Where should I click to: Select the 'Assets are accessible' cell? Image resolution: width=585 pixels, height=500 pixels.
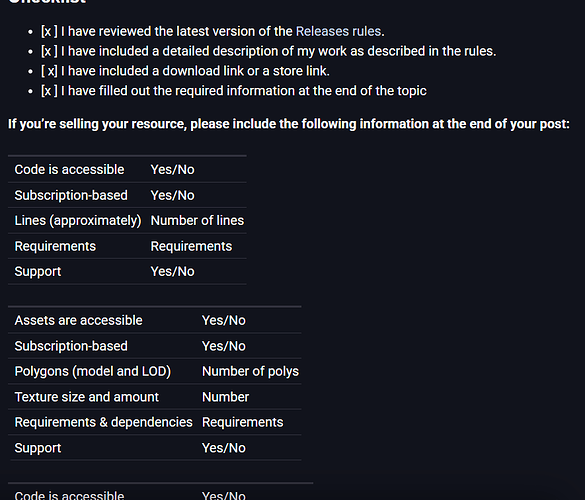[78, 320]
